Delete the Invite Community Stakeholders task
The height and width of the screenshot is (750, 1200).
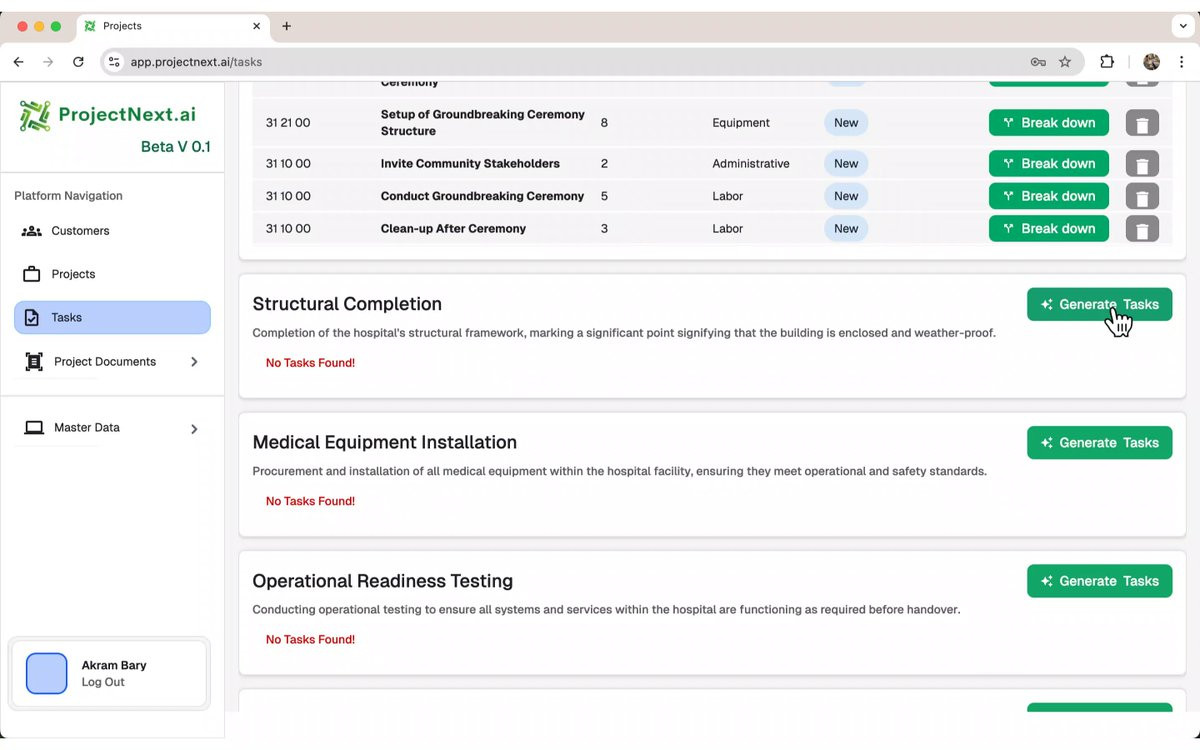click(1142, 164)
